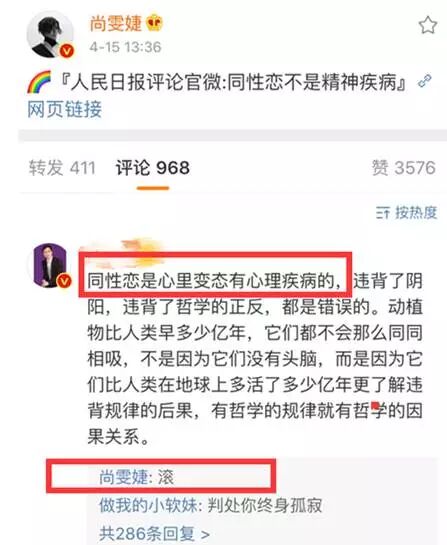Click the crown membership badge icon

tap(154, 24)
